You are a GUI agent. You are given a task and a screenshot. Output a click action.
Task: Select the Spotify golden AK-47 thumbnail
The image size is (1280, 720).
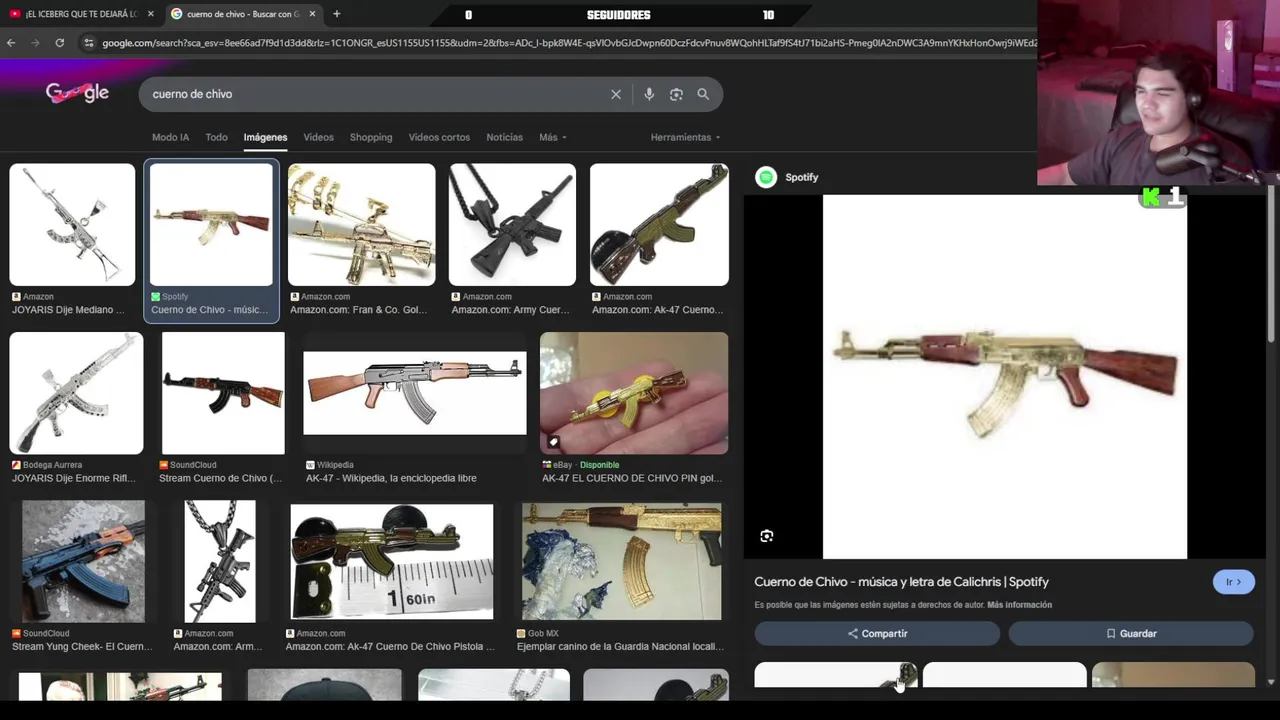pyautogui.click(x=211, y=225)
